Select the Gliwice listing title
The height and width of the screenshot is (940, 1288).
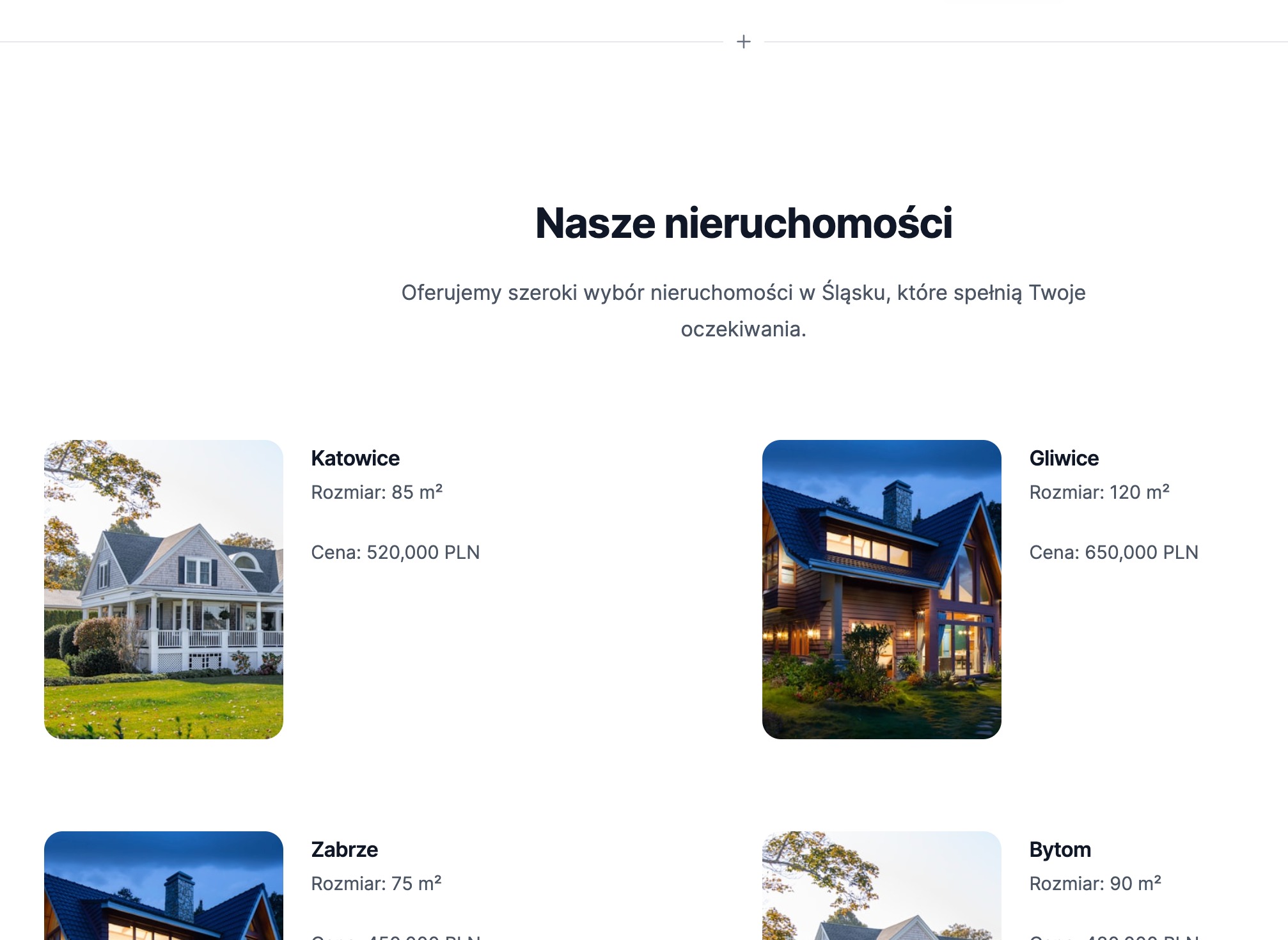tap(1064, 458)
